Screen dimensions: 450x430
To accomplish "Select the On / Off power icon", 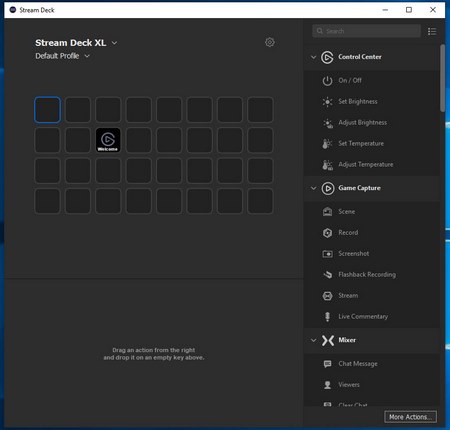I will coord(327,81).
